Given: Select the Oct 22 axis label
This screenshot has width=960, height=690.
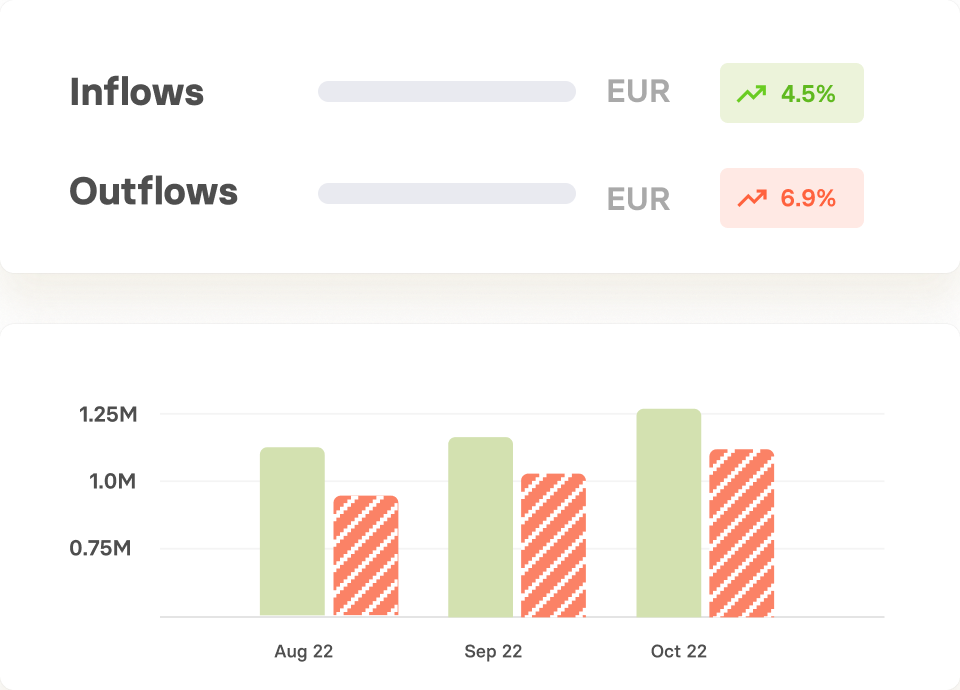Looking at the screenshot, I should [x=679, y=651].
